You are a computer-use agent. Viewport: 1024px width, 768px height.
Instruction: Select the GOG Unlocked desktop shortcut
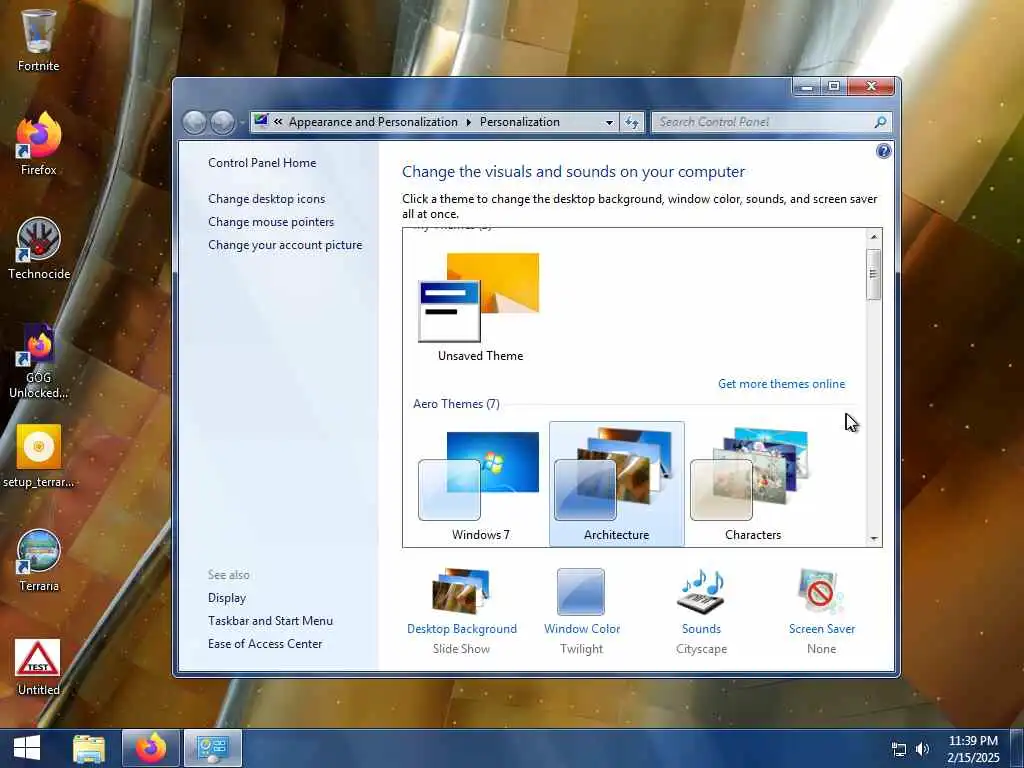[x=39, y=360]
